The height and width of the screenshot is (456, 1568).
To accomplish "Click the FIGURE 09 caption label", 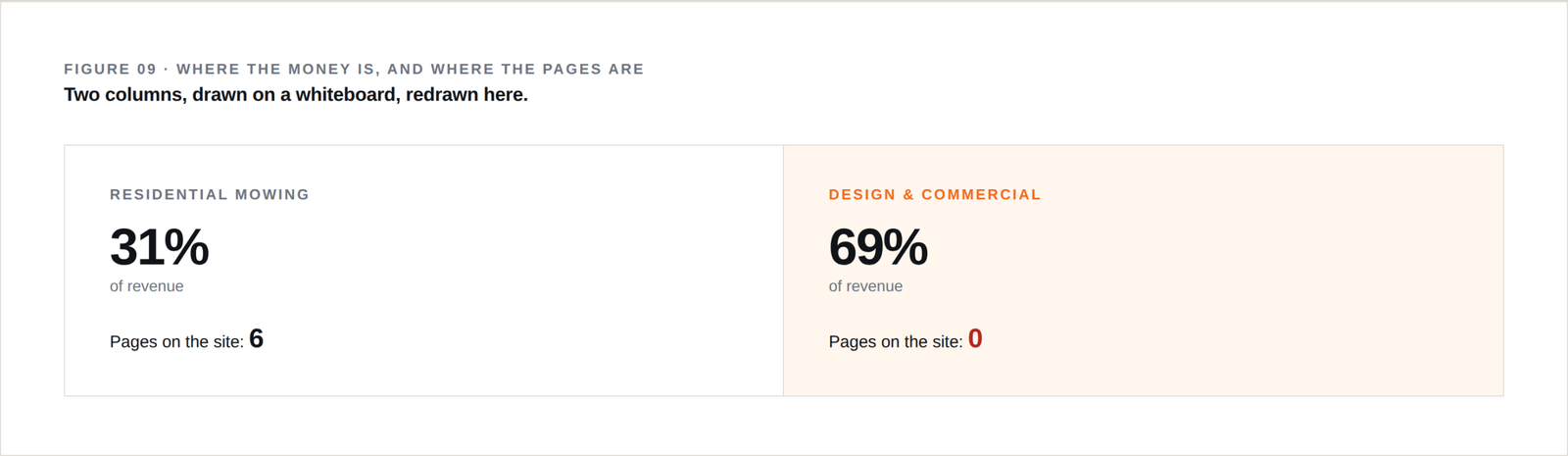I will [354, 69].
